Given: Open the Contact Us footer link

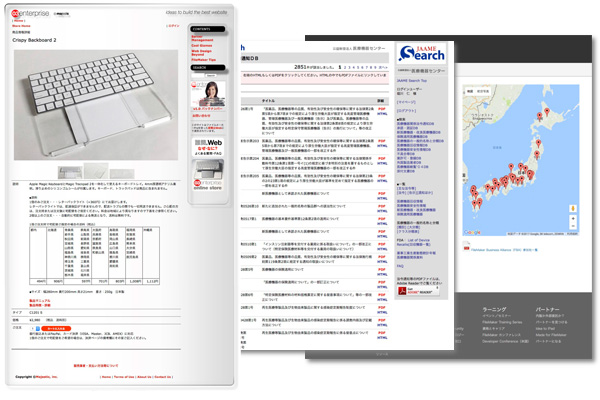Looking at the screenshot, I should (x=163, y=377).
